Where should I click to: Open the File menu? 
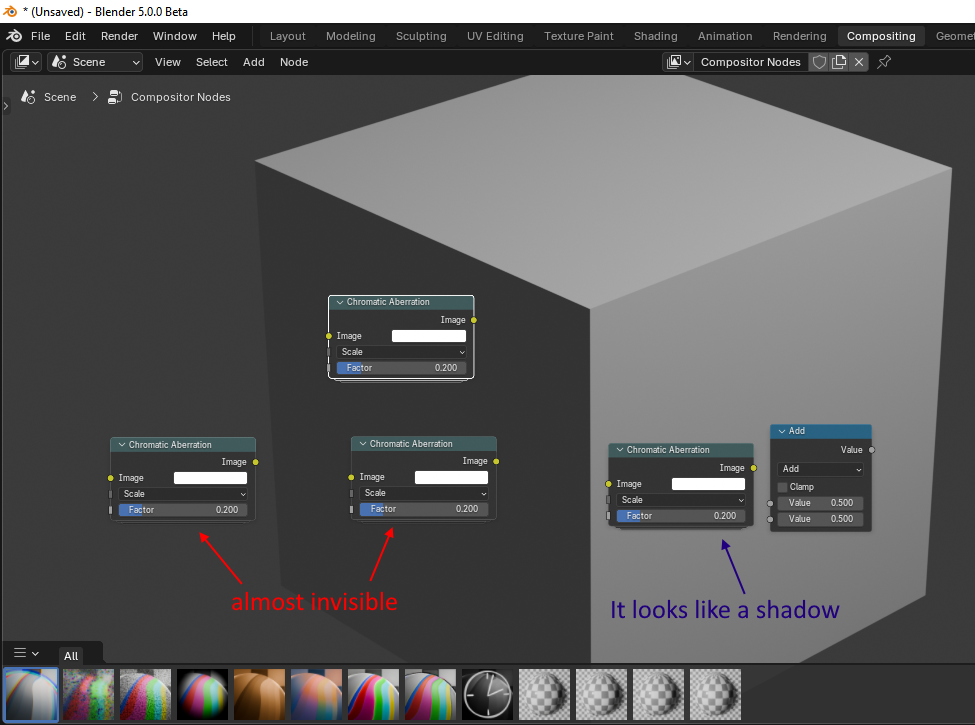tap(40, 36)
